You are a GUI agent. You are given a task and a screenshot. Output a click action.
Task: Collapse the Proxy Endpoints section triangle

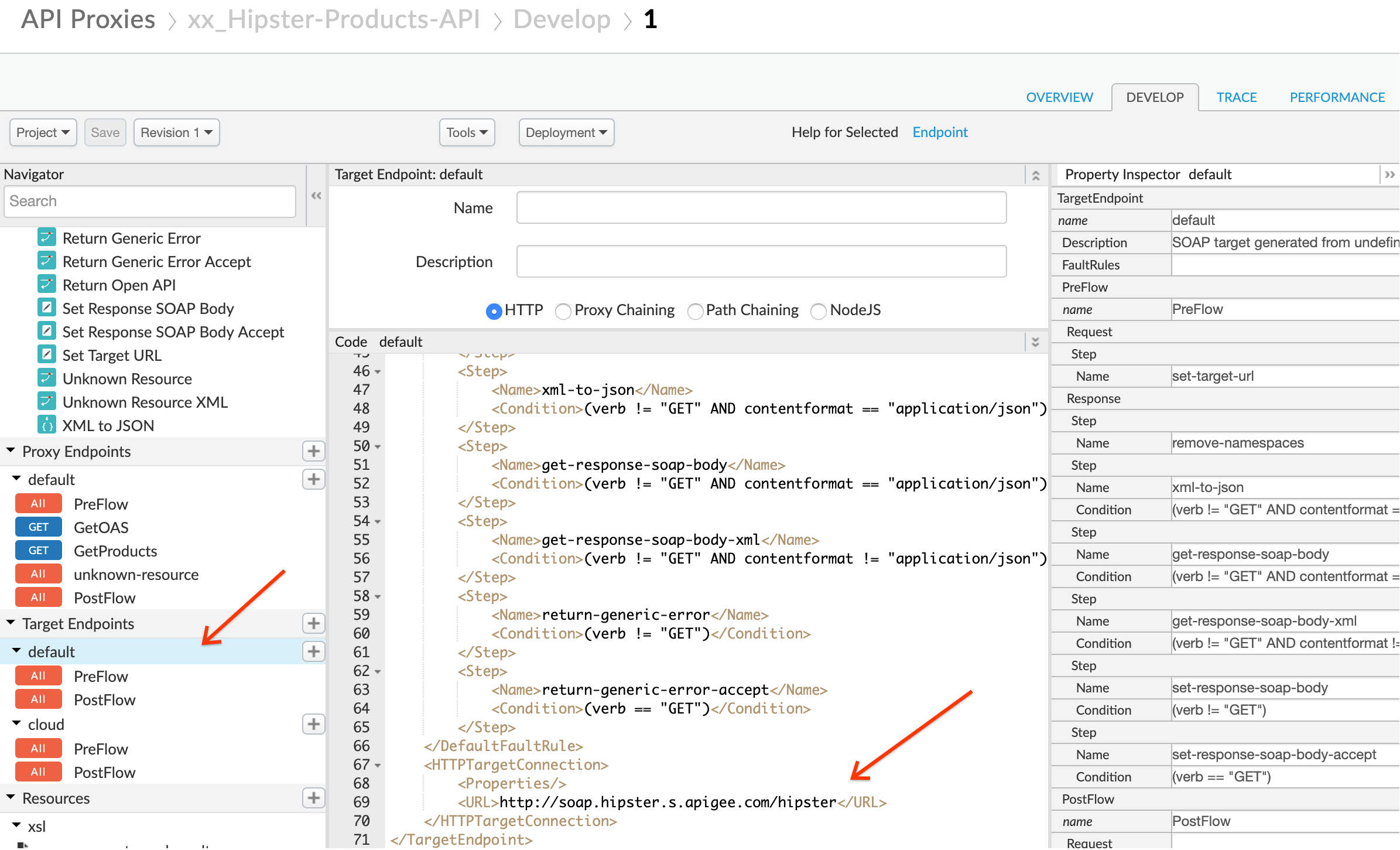coord(11,450)
